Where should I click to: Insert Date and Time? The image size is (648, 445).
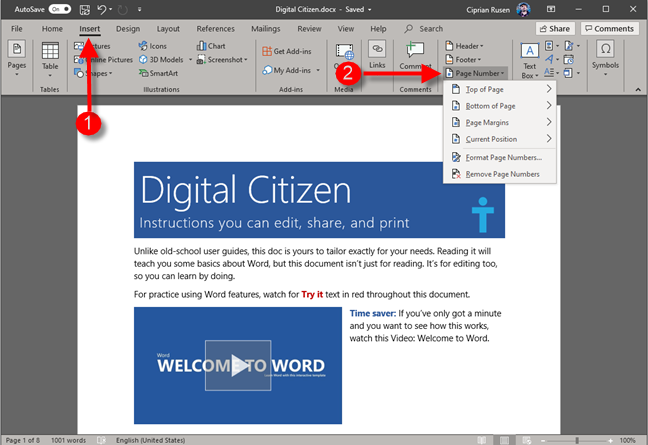click(569, 59)
